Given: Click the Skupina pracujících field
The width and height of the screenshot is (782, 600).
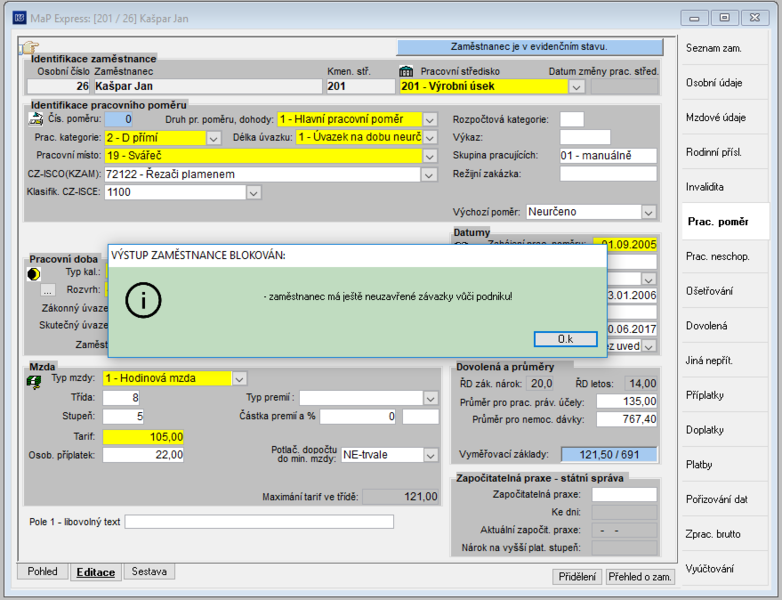Looking at the screenshot, I should 608,156.
